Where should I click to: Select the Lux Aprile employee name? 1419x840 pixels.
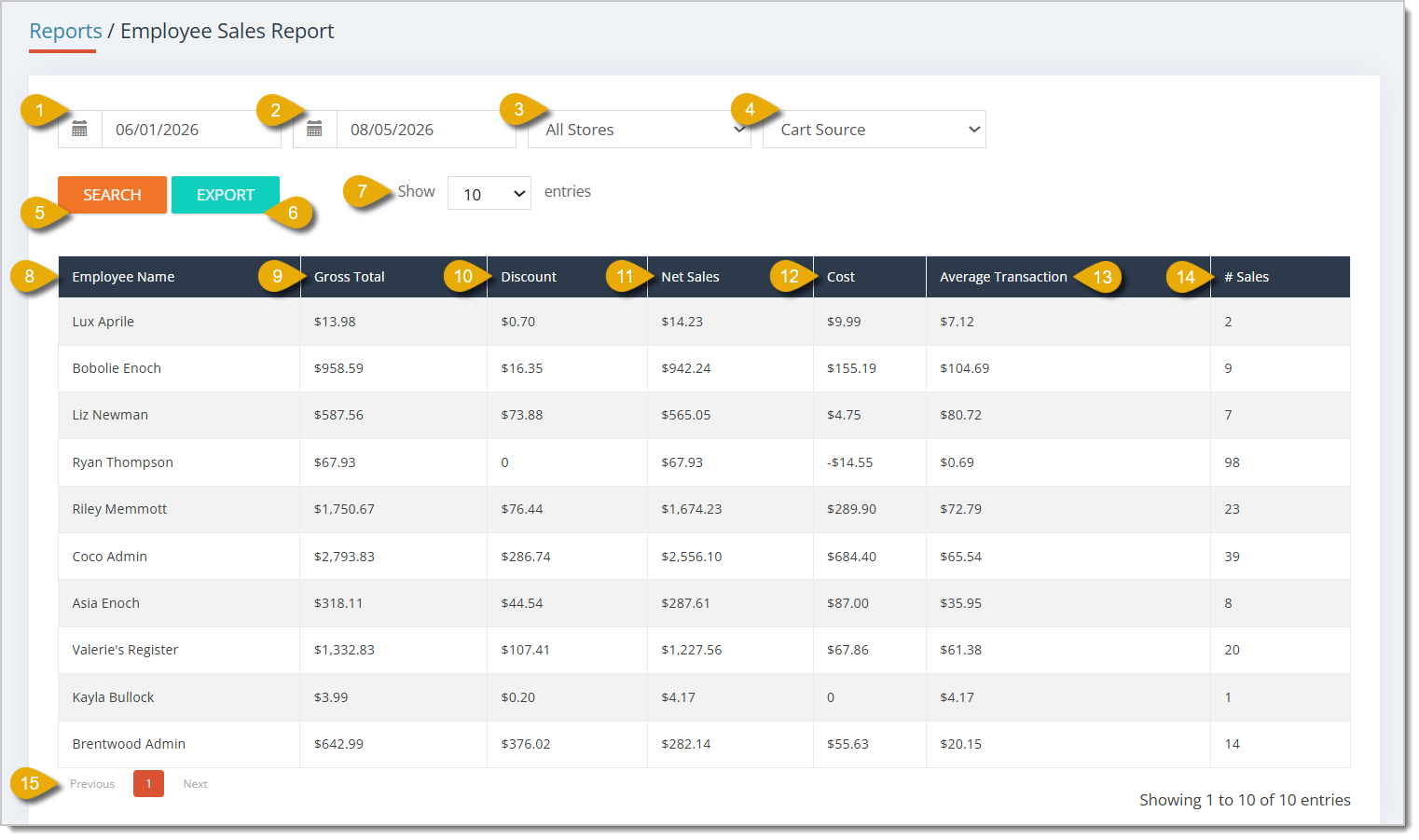coord(103,322)
